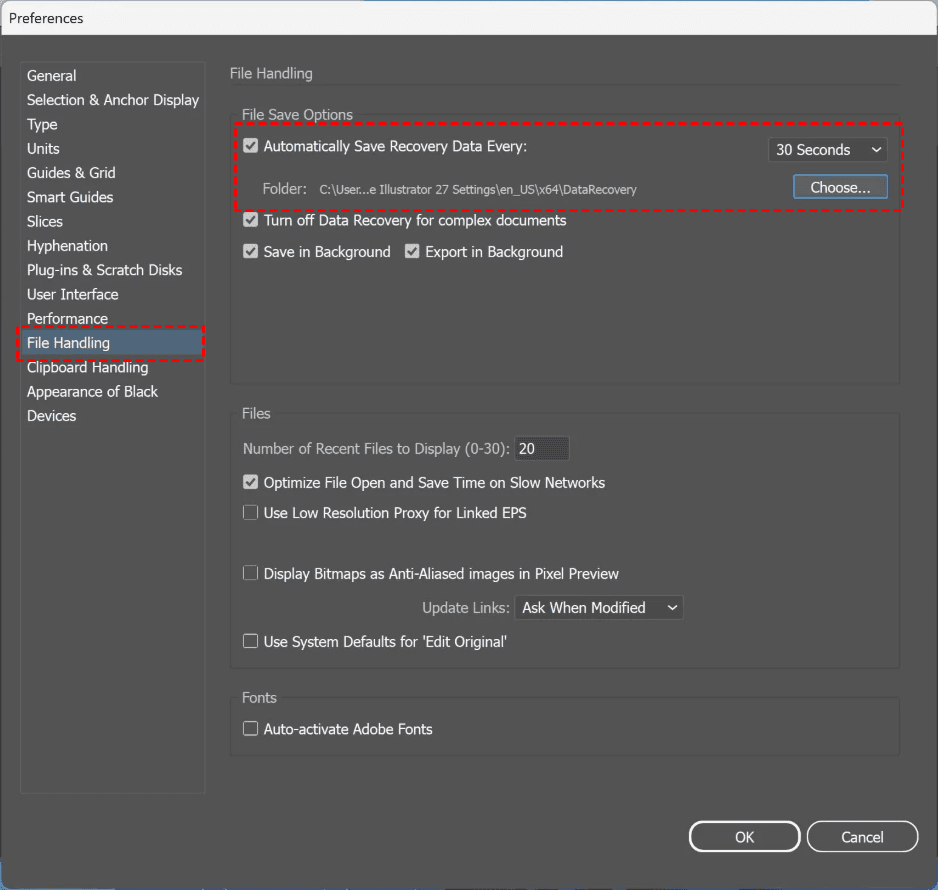Enable Auto-activate Adobe Fonts
Viewport: 938px width, 890px height.
[x=251, y=730]
